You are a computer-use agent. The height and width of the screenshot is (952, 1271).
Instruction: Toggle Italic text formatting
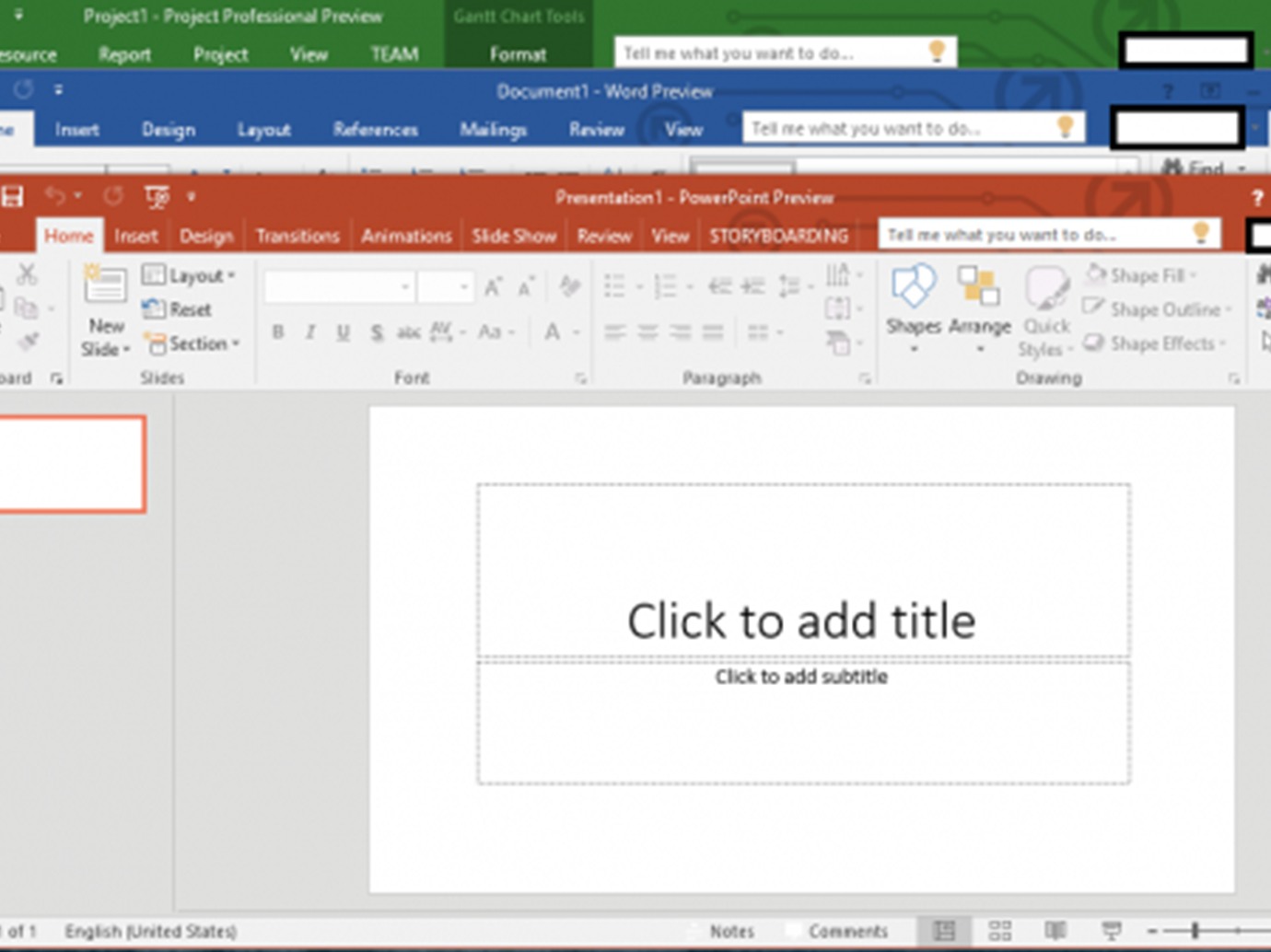click(x=310, y=332)
